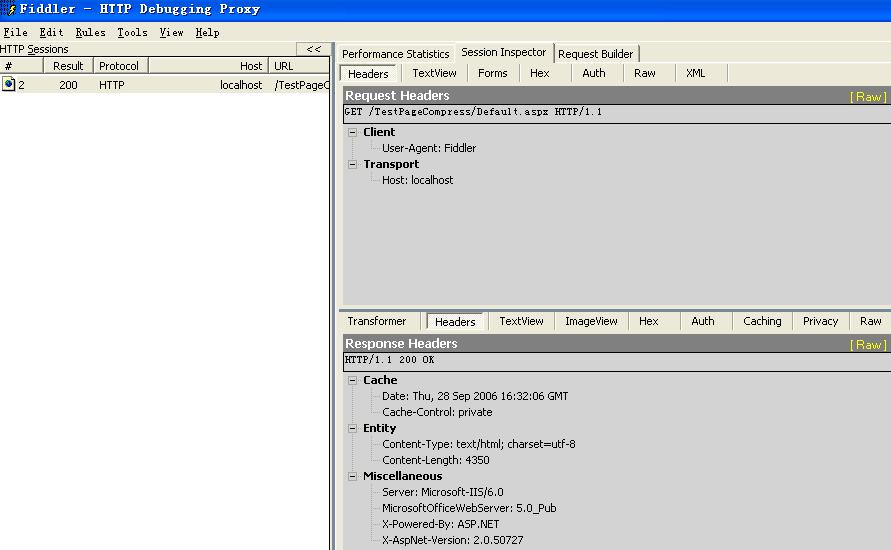Collapse the Miscellaneous header group
This screenshot has height=550, width=891.
click(353, 476)
